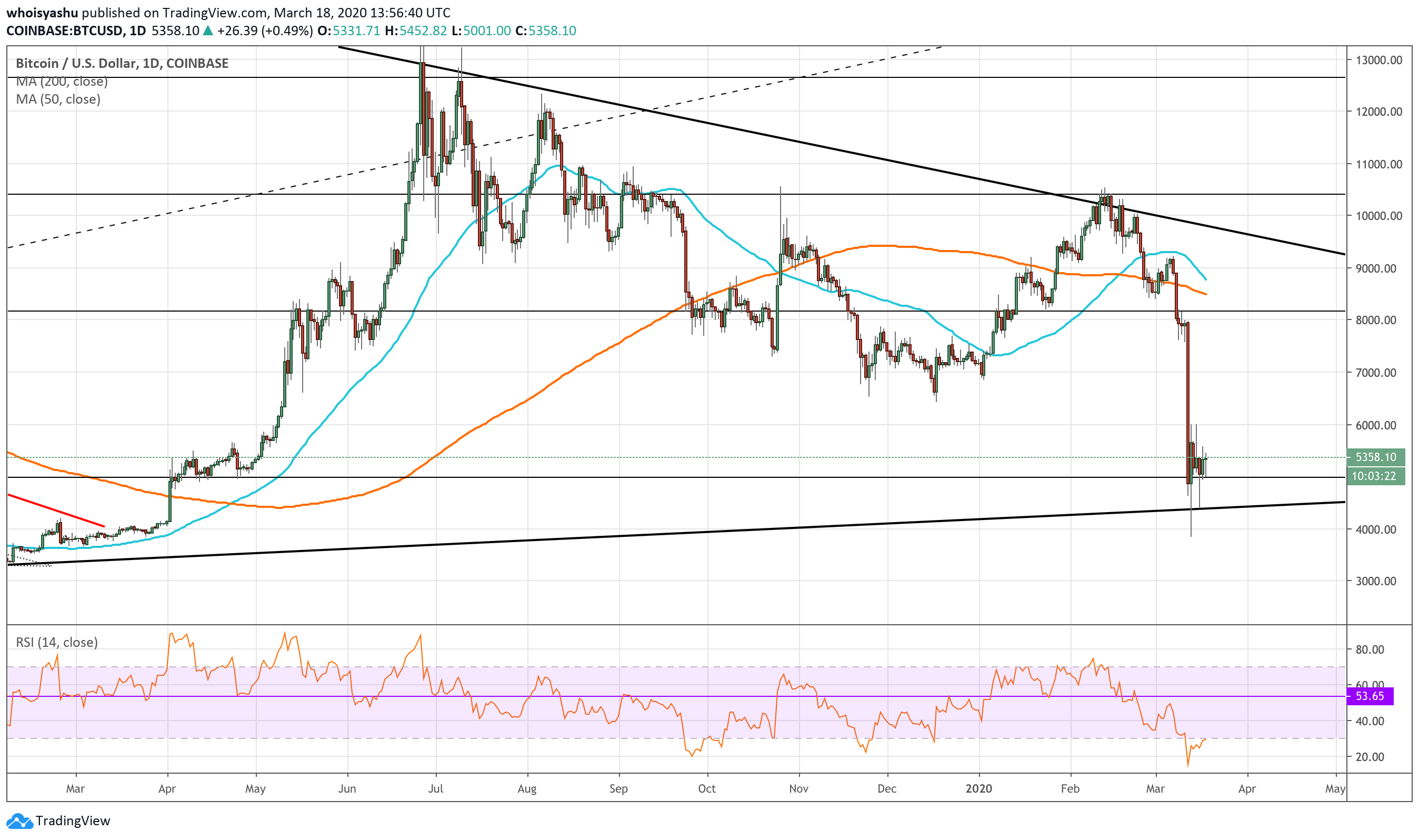Click the RSI (14, close) indicator label
Image resolution: width=1419 pixels, height=840 pixels.
[x=57, y=643]
